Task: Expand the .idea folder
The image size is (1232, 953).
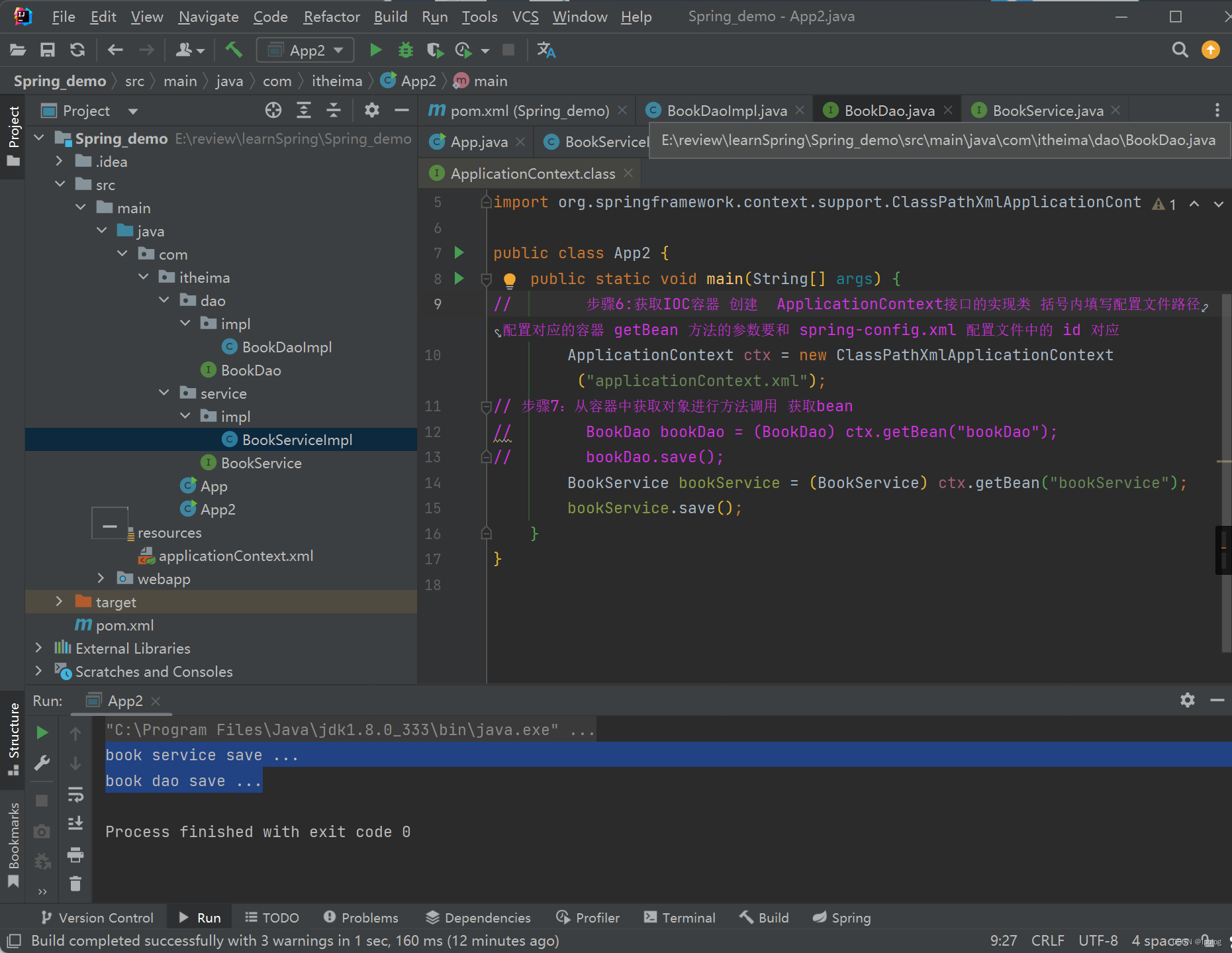Action: pyautogui.click(x=60, y=161)
